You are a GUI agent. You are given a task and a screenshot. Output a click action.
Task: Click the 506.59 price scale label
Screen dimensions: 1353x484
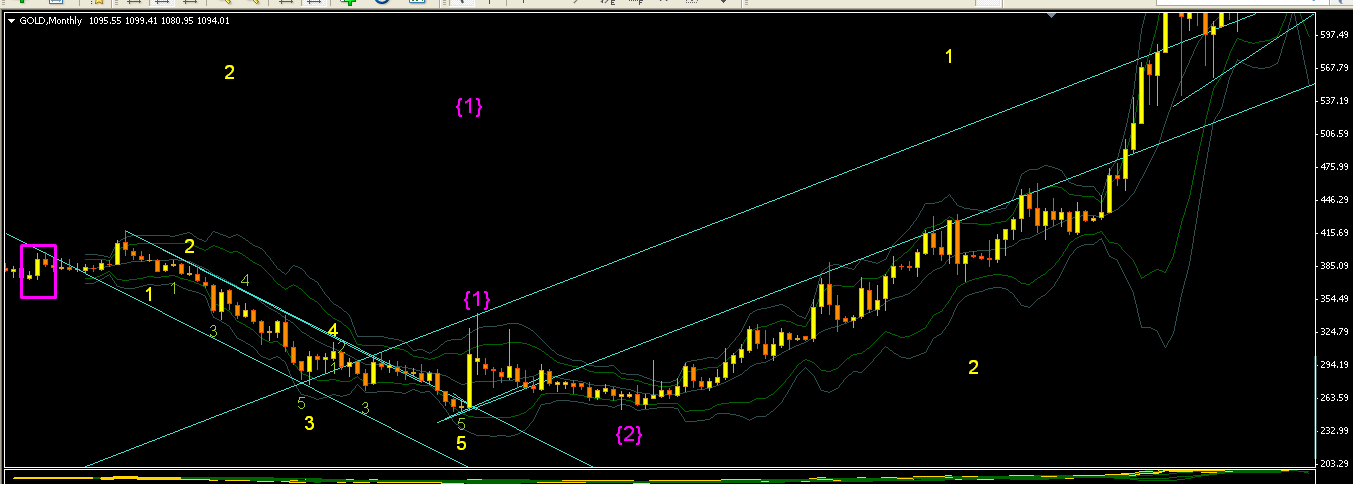coord(1335,134)
